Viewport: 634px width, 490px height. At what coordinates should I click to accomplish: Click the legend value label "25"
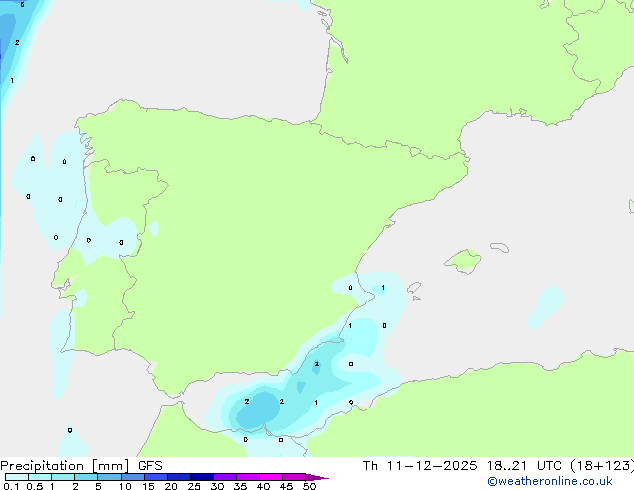pos(194,486)
